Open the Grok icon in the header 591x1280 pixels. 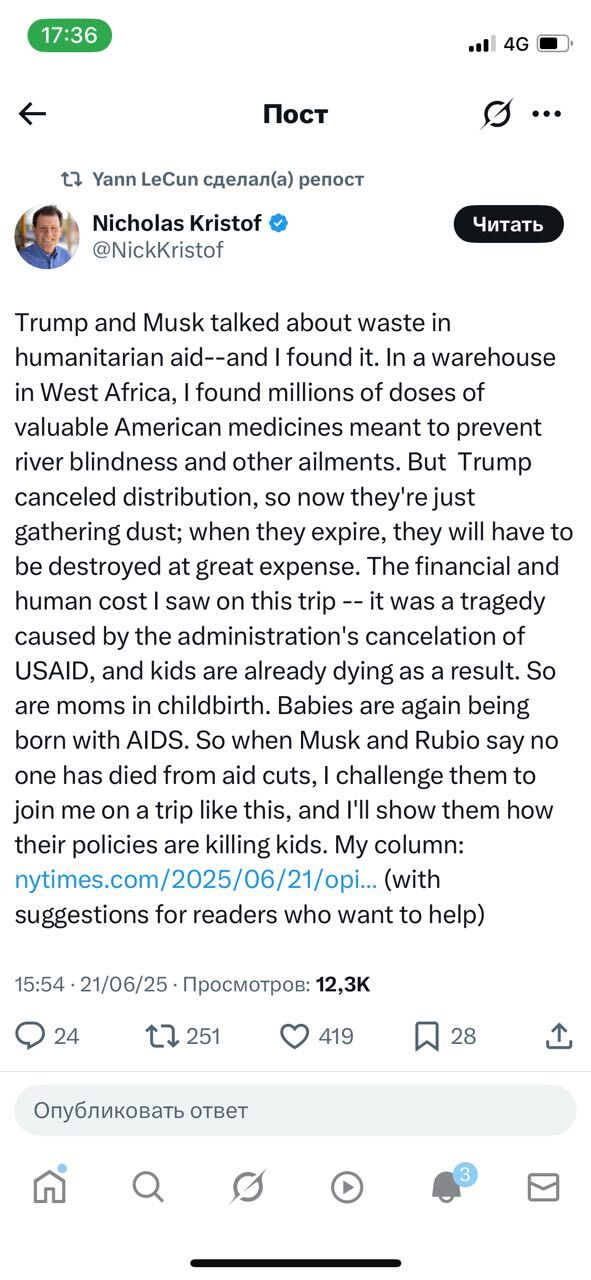(x=496, y=114)
